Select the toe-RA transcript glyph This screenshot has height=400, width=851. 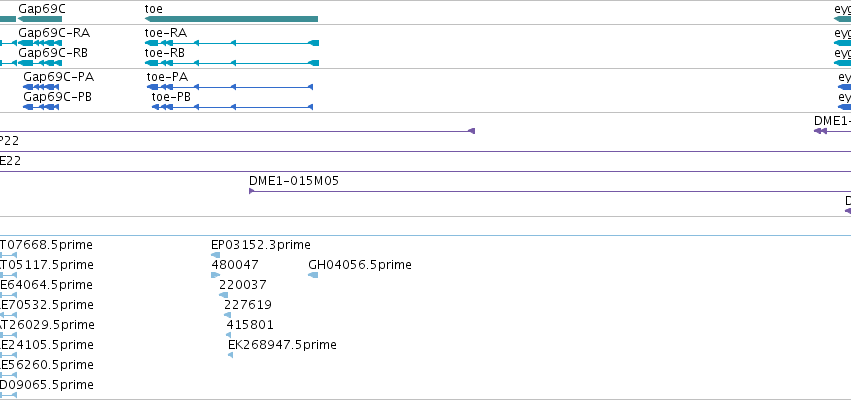click(232, 43)
